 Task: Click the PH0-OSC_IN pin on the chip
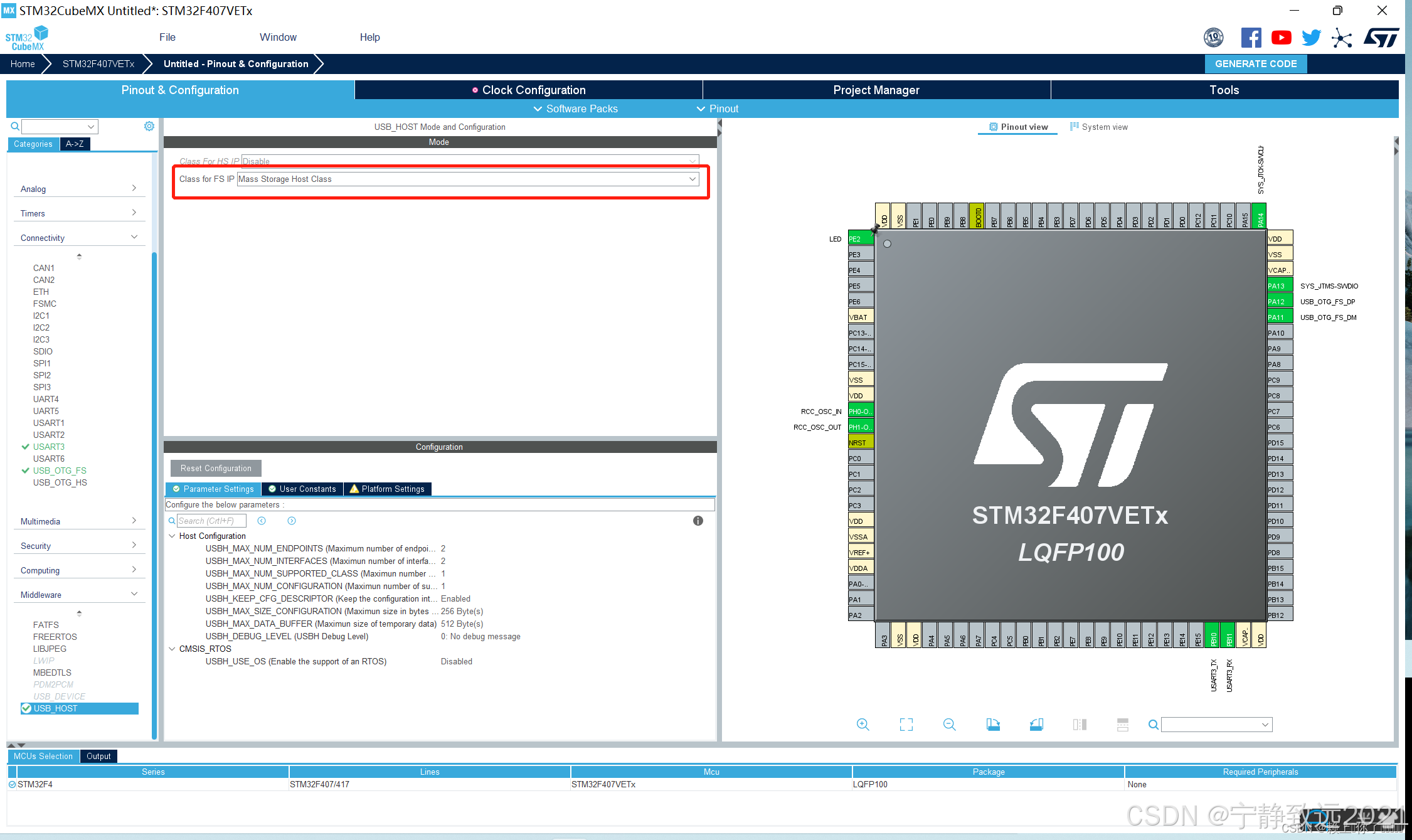coord(861,411)
